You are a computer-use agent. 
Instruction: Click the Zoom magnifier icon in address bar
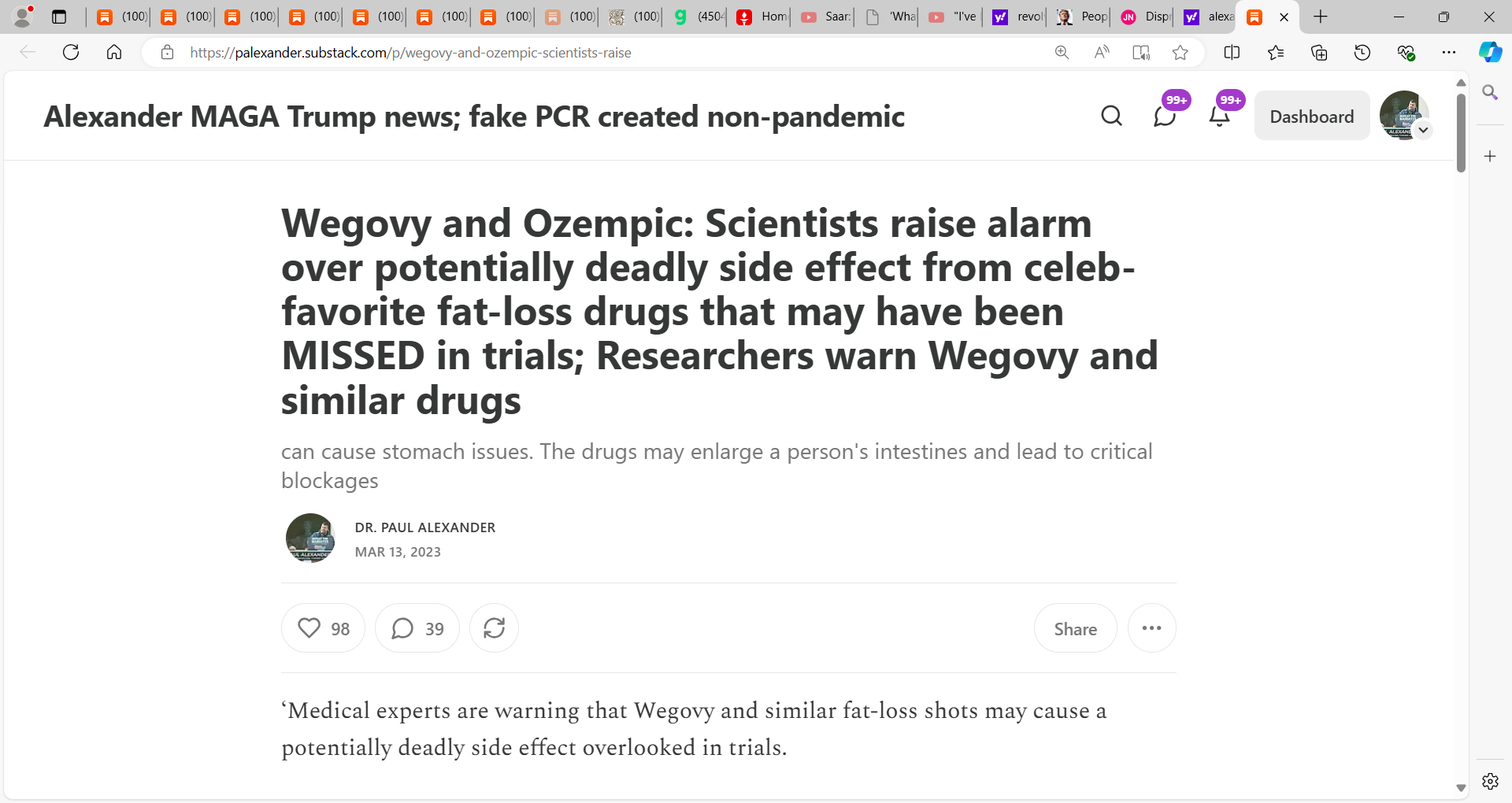(1062, 53)
